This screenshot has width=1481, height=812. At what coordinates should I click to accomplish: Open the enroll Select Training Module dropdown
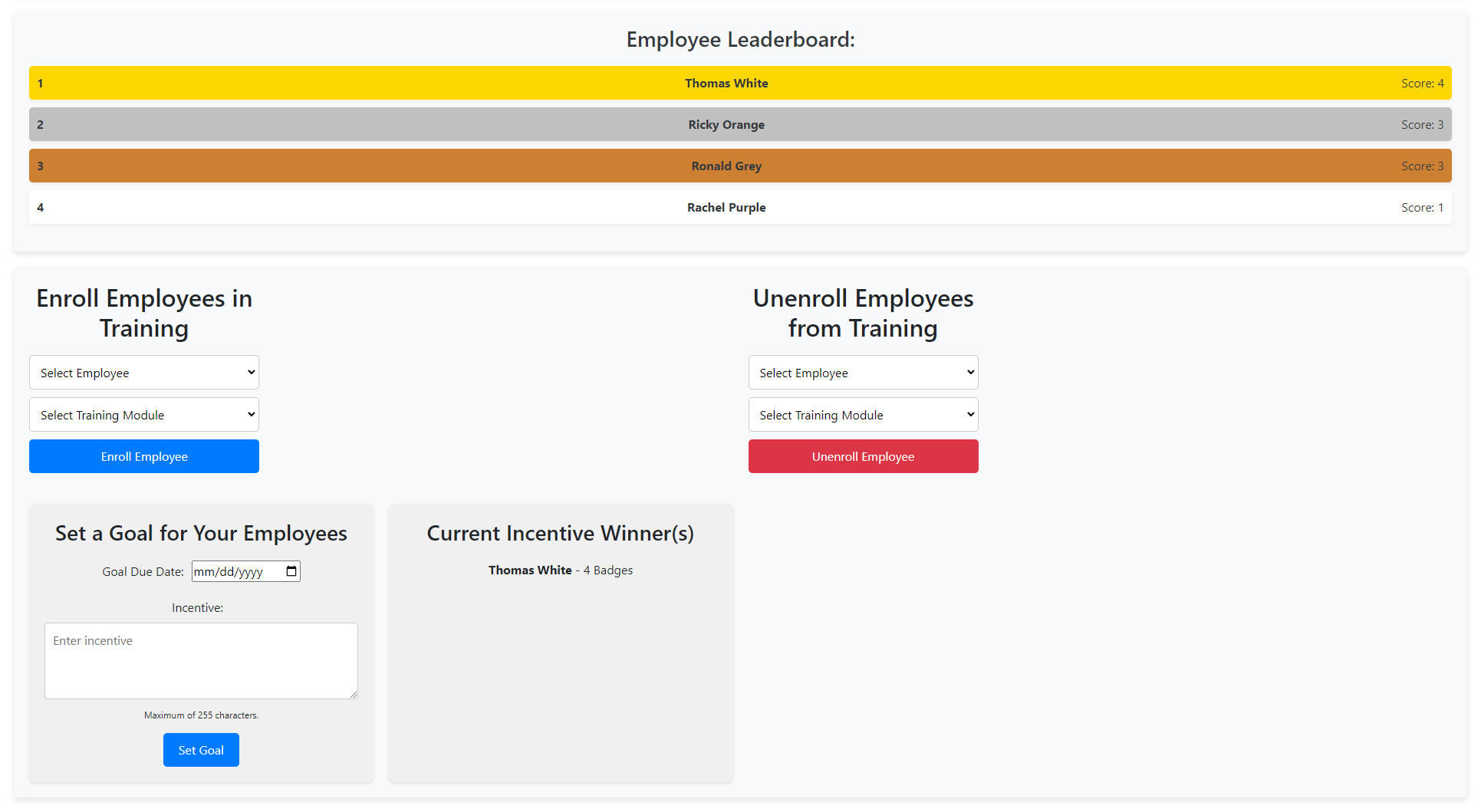[144, 415]
